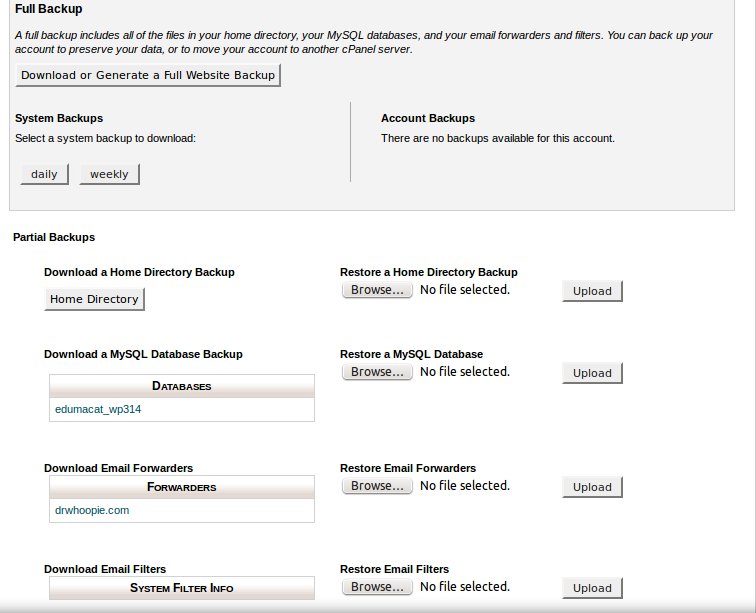Upload the Email Filters backup file
756x613 pixels.
point(592,588)
